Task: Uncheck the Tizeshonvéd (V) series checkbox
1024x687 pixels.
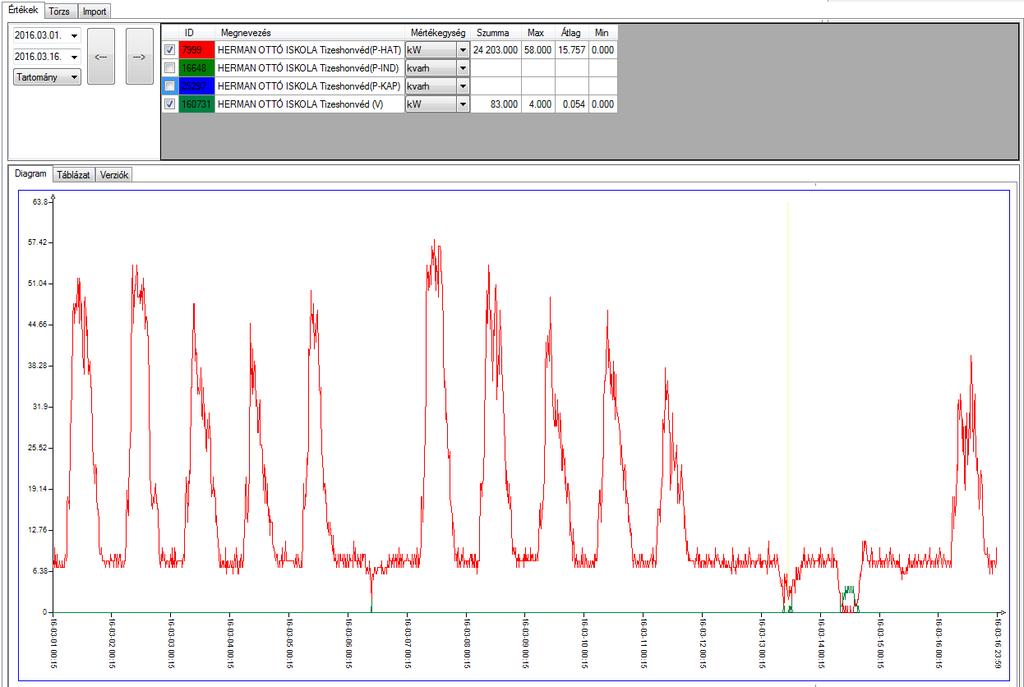Action: coord(170,104)
